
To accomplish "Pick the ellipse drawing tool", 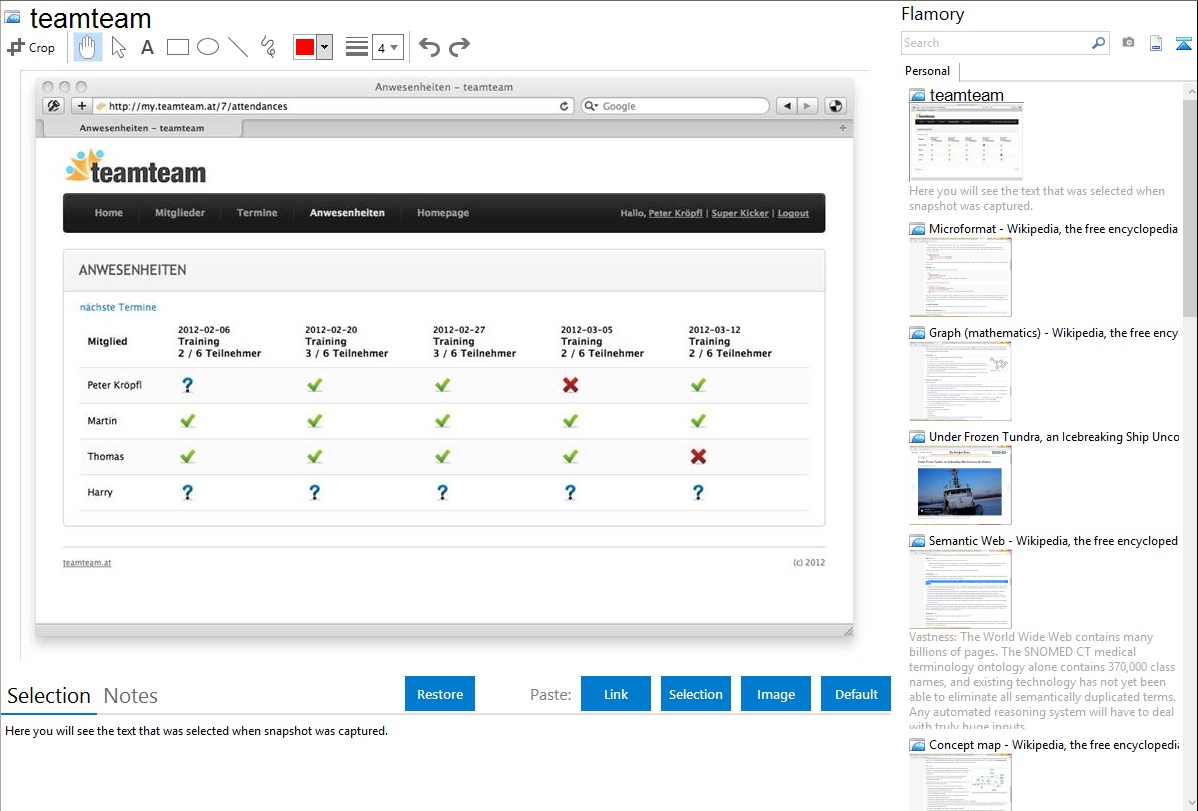I will click(208, 47).
